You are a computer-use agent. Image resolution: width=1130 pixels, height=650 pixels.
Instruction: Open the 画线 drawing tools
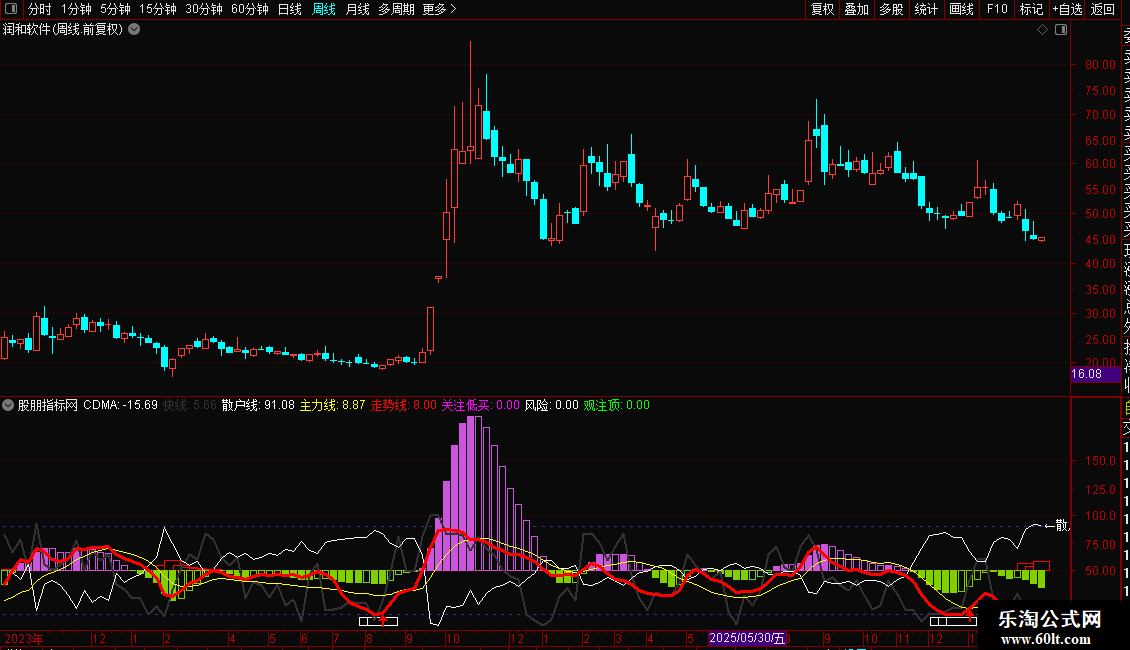click(x=961, y=9)
